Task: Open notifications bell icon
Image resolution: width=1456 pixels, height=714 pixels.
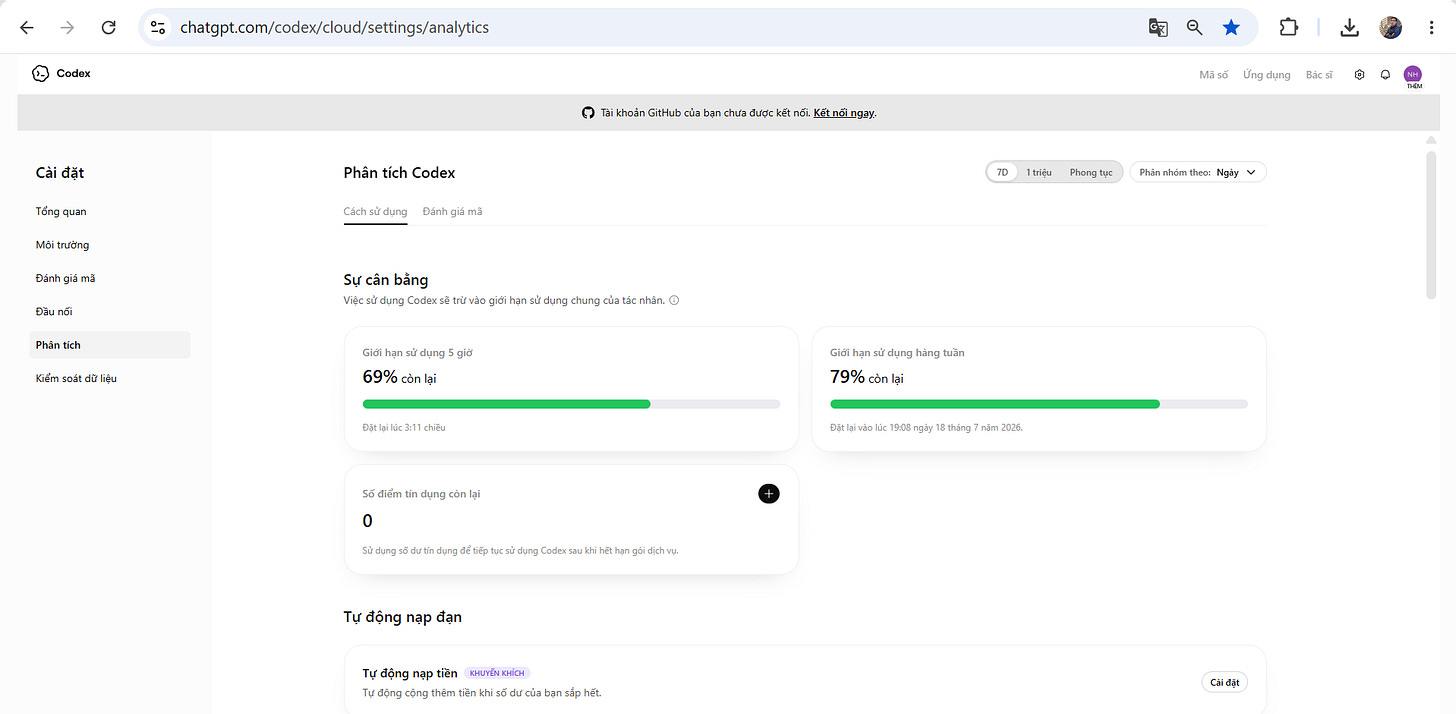Action: 1385,75
